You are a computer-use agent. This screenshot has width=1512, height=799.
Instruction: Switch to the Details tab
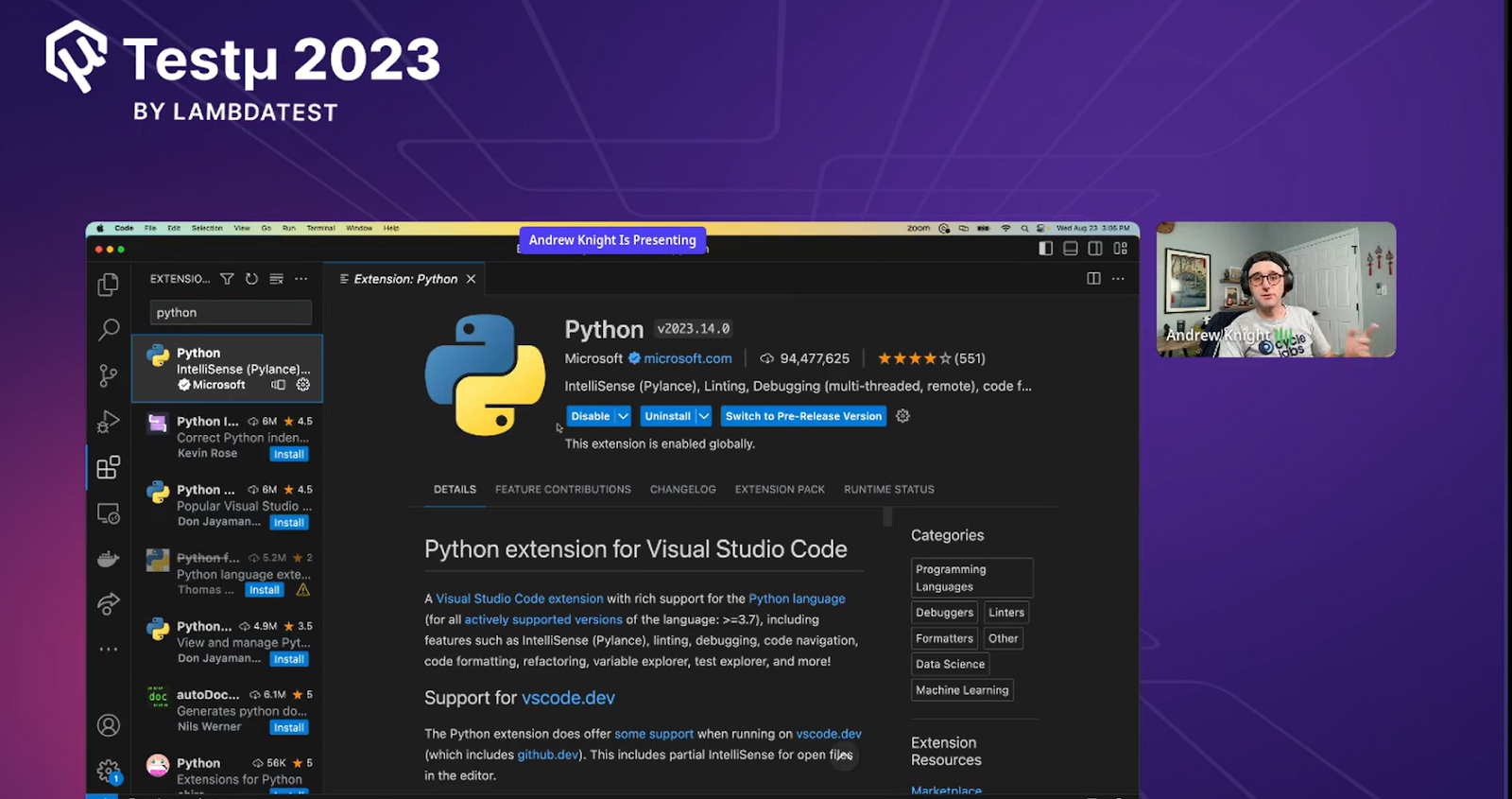pyautogui.click(x=455, y=490)
